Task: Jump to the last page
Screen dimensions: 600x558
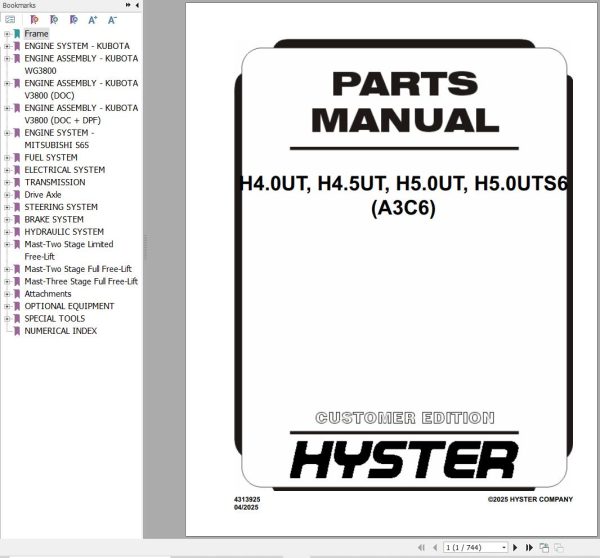Action: 529,548
